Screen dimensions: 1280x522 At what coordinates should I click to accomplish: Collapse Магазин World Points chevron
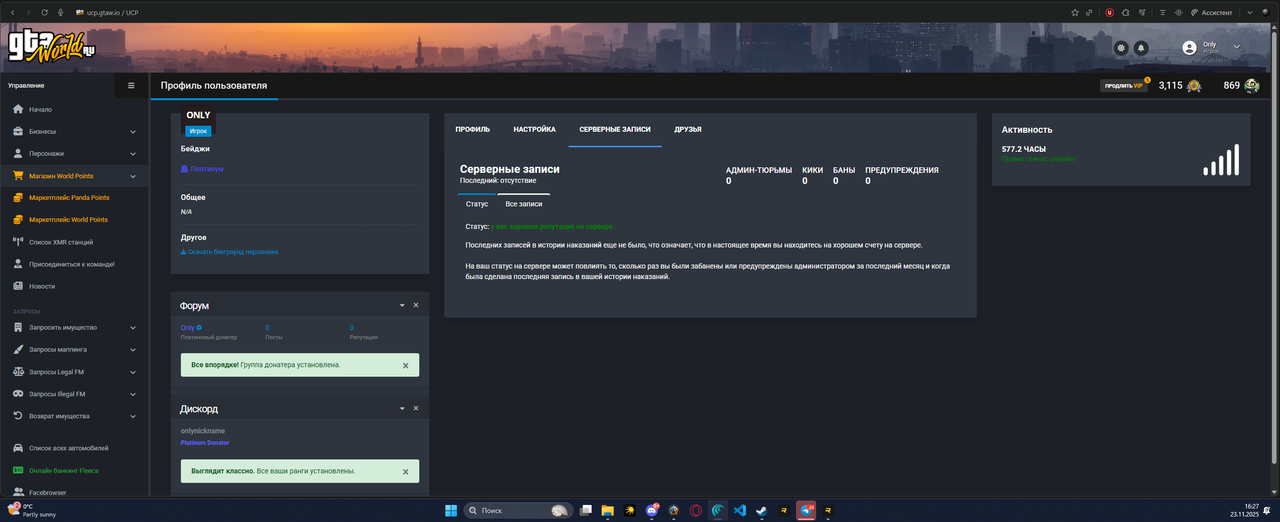click(133, 176)
